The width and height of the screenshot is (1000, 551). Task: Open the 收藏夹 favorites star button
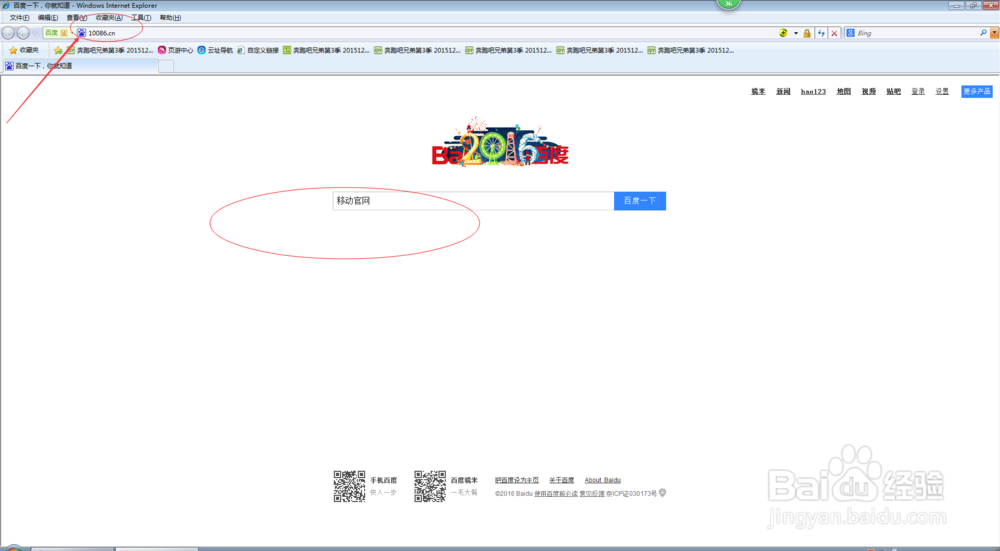click(24, 50)
